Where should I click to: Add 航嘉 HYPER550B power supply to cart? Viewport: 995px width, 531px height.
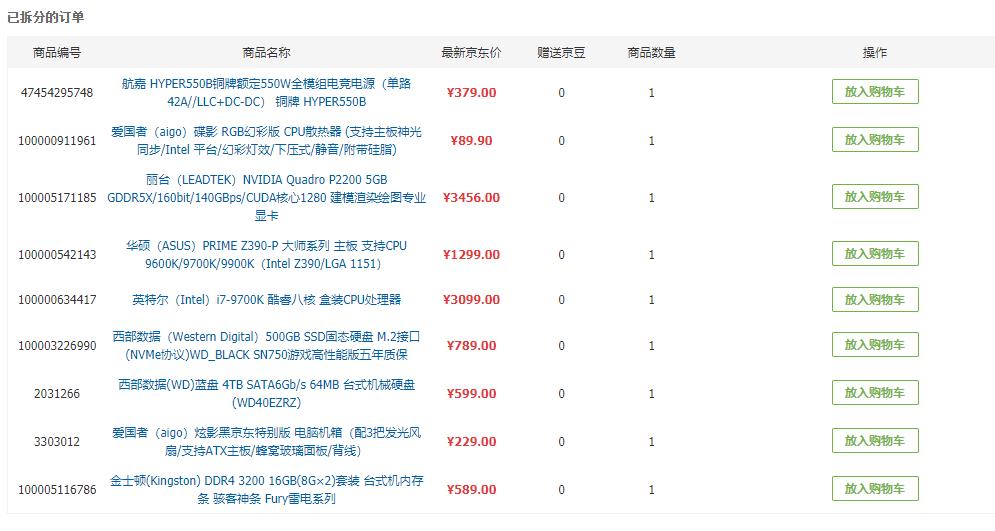click(875, 92)
